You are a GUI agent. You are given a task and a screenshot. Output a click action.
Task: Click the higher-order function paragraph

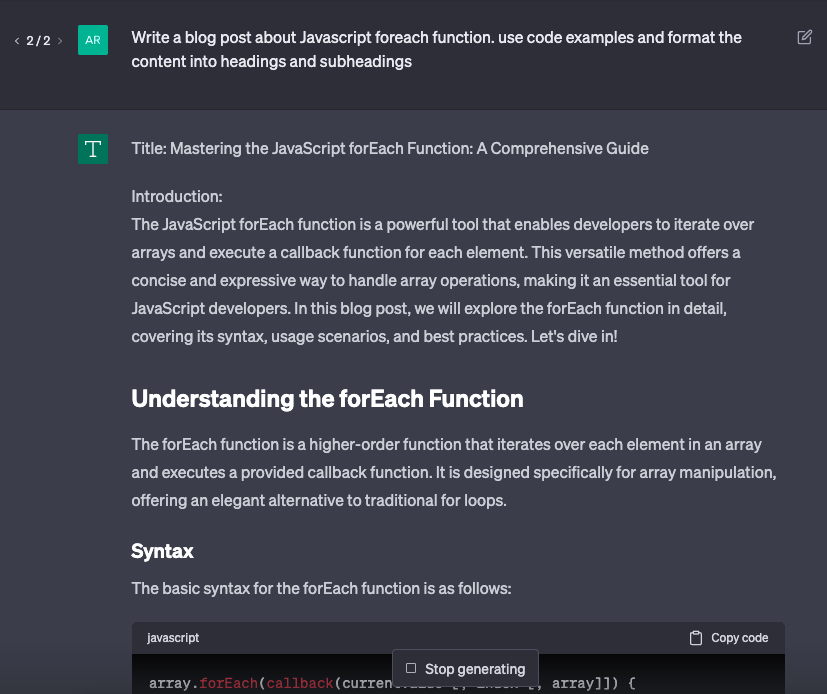coord(454,473)
